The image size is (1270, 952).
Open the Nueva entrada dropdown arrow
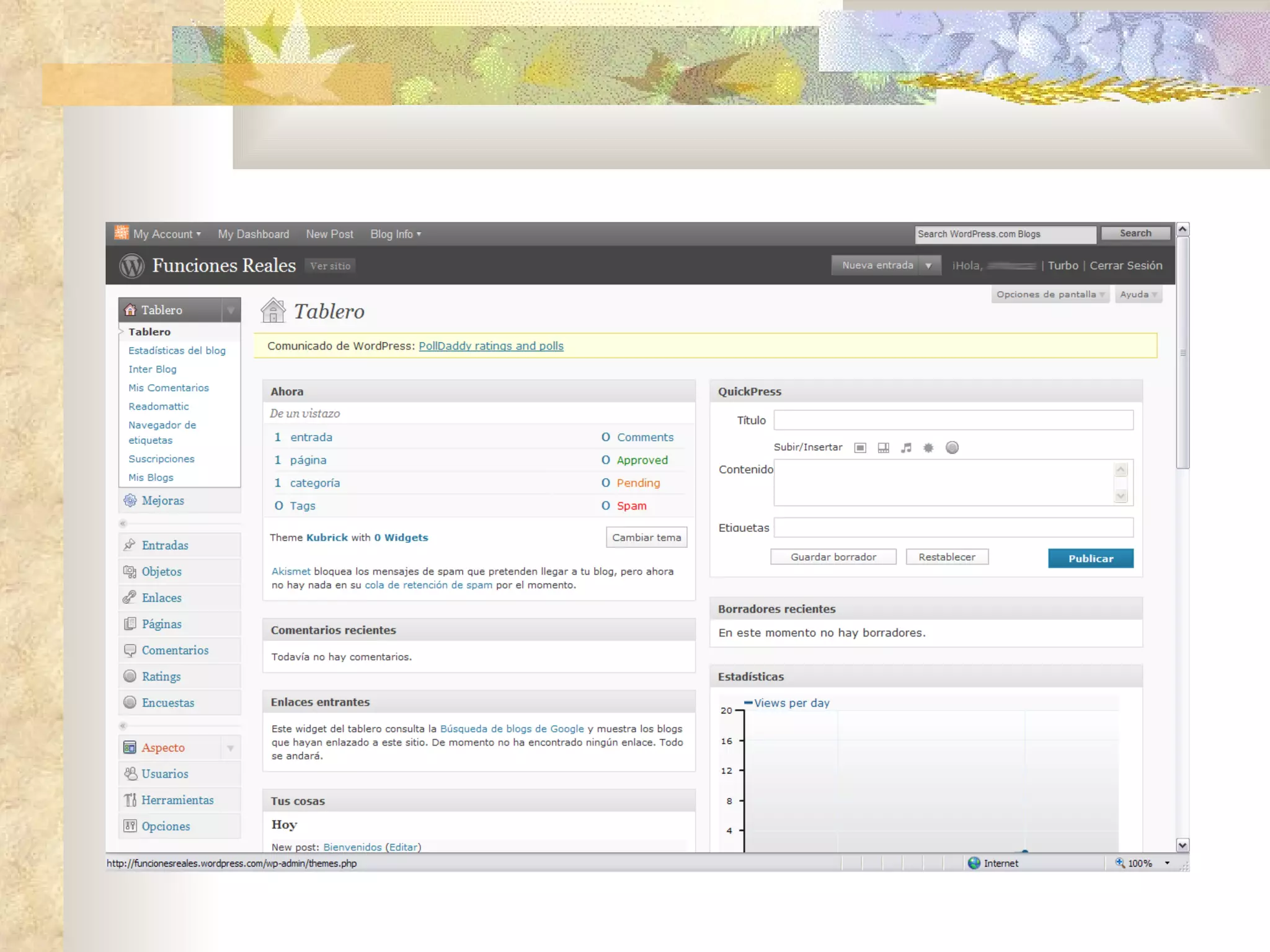[929, 265]
